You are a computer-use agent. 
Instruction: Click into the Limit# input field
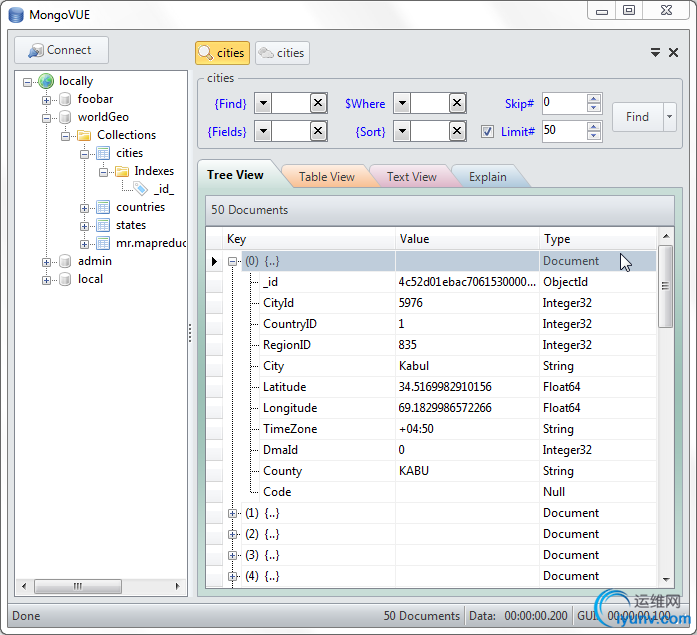coord(564,131)
